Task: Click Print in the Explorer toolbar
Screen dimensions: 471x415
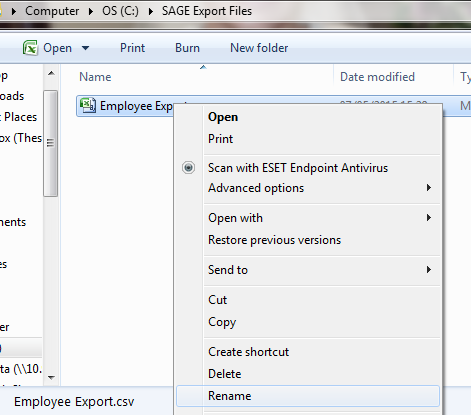Action: pos(132,48)
